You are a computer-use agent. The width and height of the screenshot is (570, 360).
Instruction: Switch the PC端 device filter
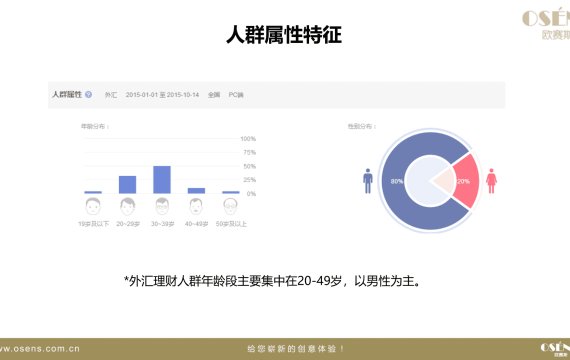click(x=236, y=95)
